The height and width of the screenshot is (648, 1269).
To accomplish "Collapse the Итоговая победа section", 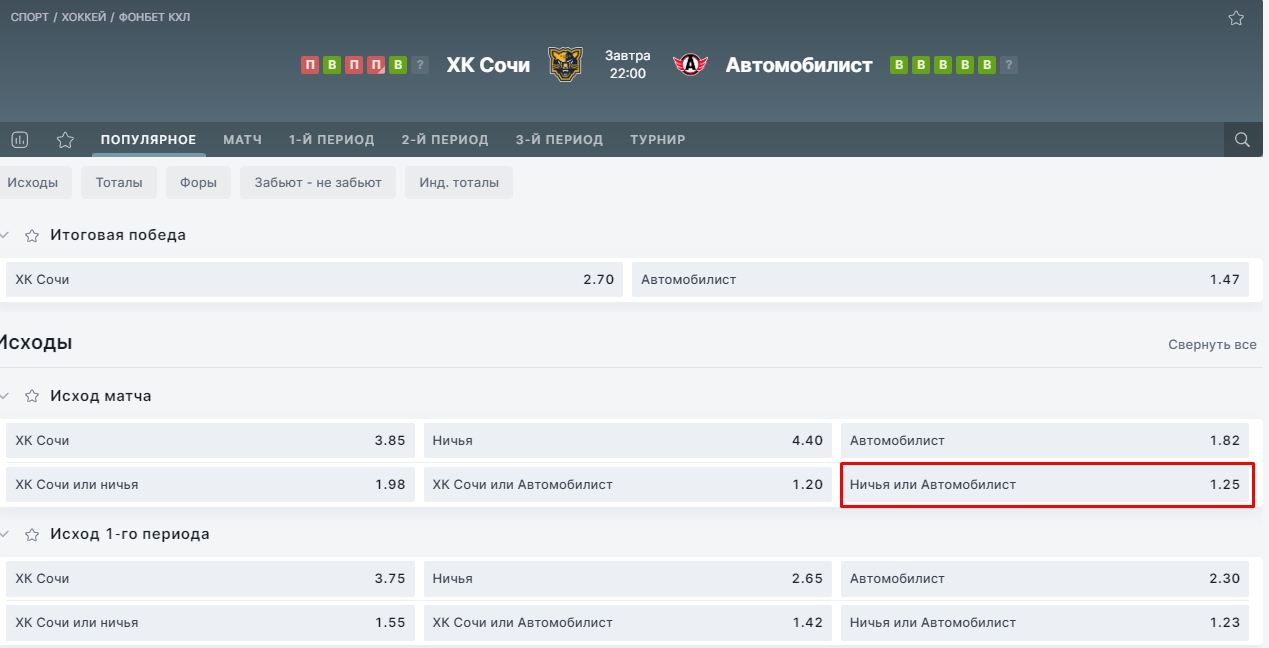I will (5, 235).
